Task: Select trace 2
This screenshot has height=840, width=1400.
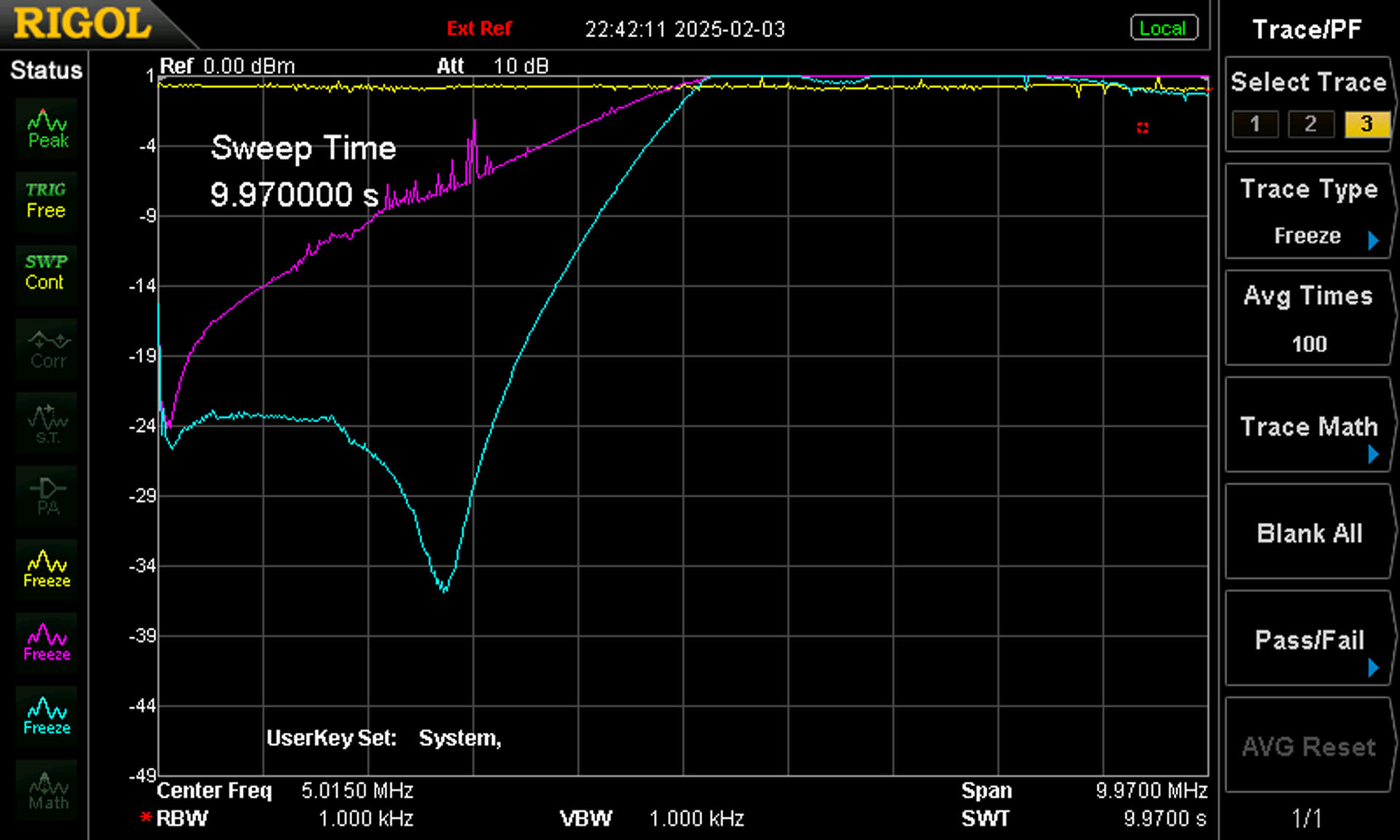Action: tap(1310, 124)
